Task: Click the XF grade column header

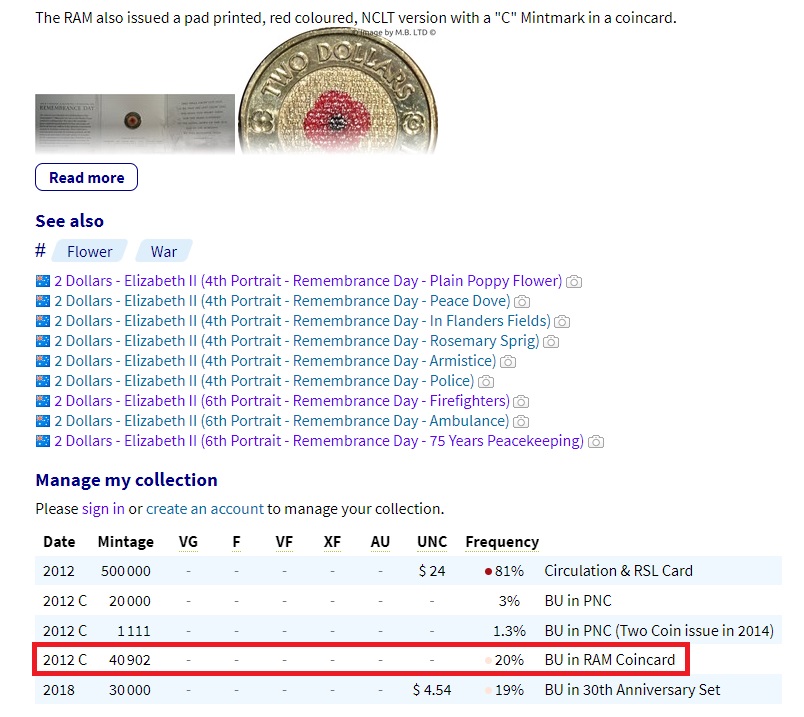Action: 332,542
